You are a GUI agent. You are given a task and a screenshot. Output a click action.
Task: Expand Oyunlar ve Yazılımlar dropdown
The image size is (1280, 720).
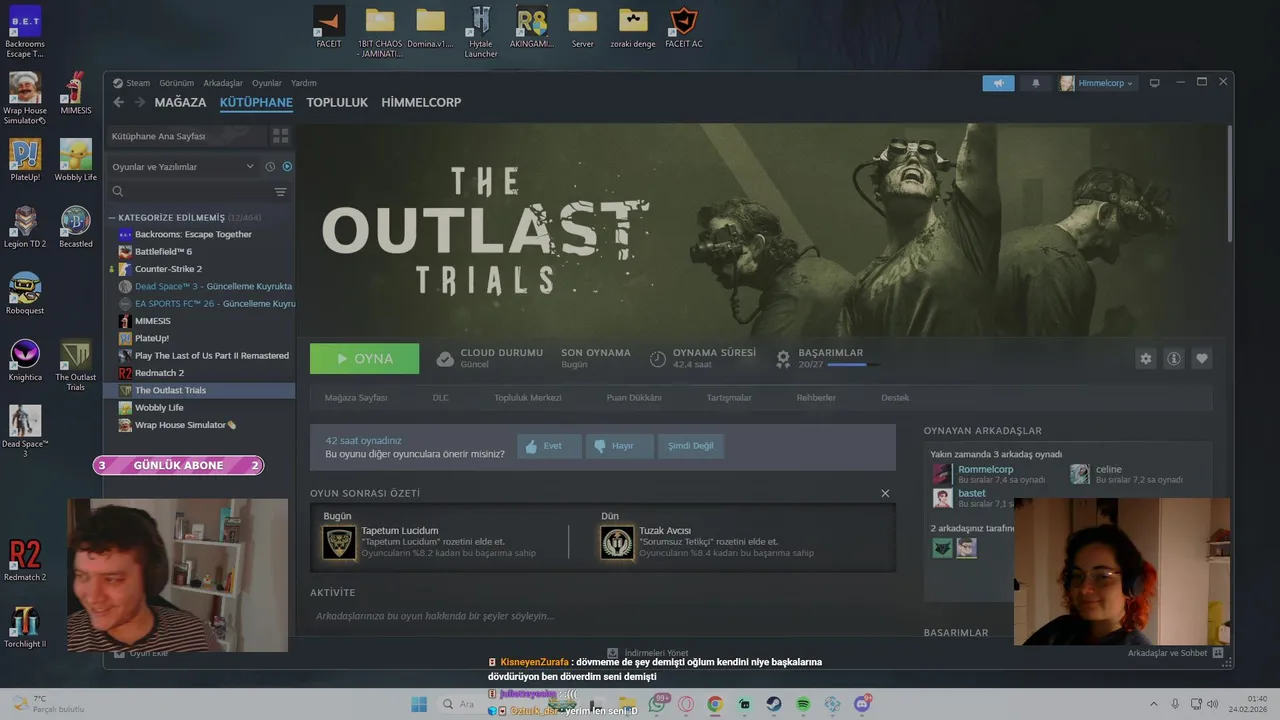pos(183,167)
